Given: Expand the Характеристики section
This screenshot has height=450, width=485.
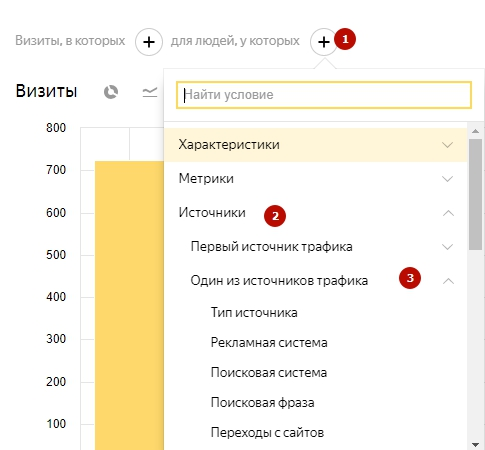Looking at the screenshot, I should pos(315,145).
